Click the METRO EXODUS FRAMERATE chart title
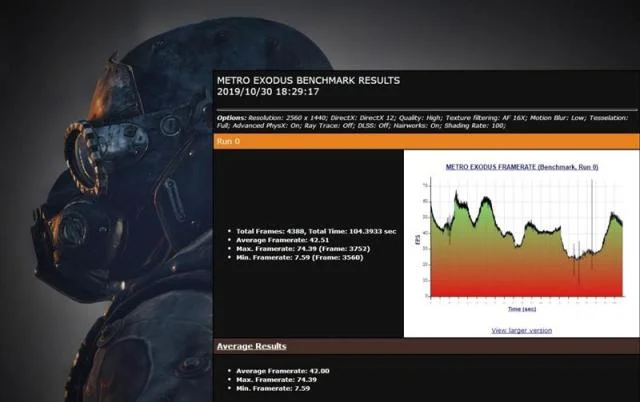 click(522, 167)
